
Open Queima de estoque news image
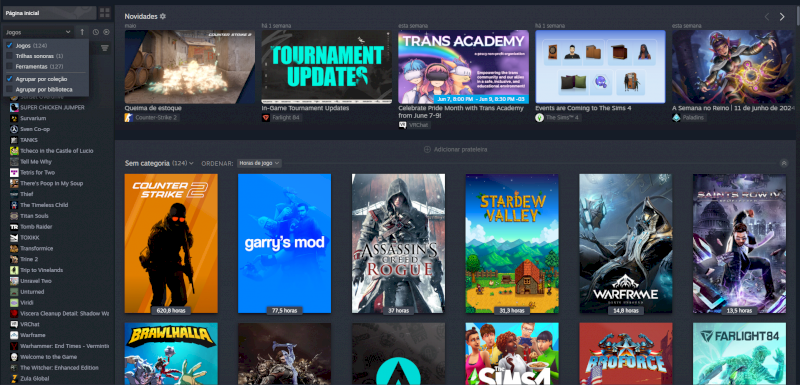click(190, 67)
